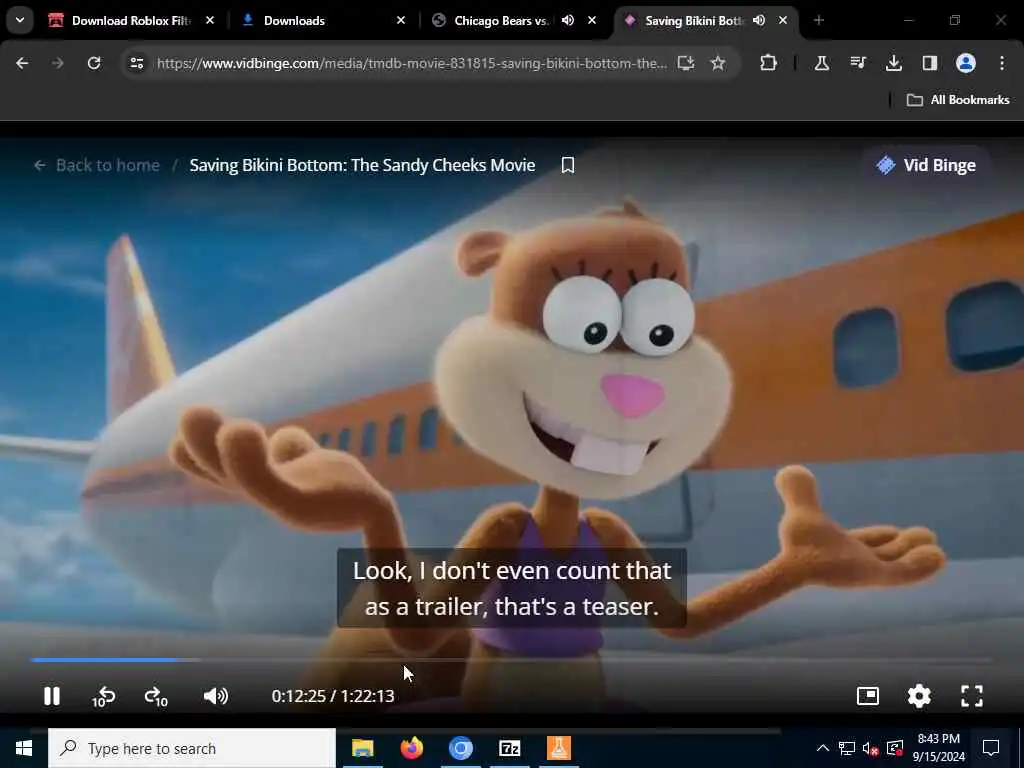Screen dimensions: 1024x768
Task: Rewind the video 10 seconds
Action: (103, 697)
